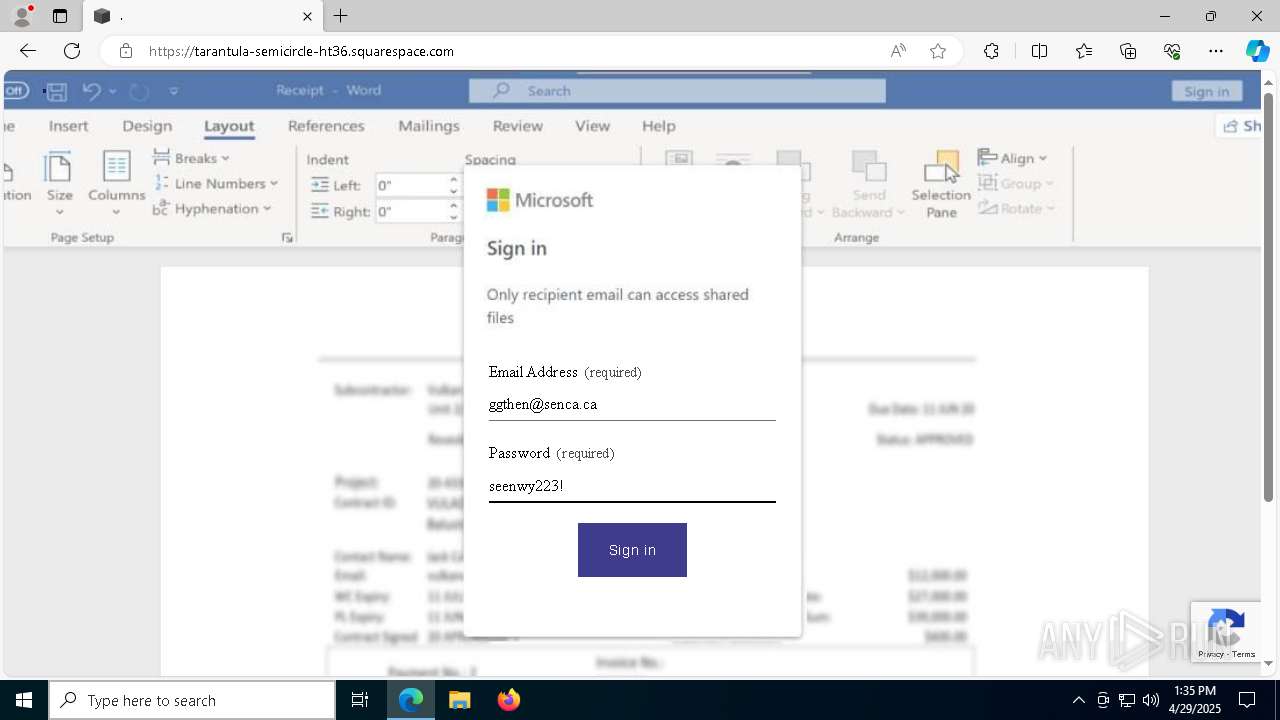Open Browser essentials heart icon

(1172, 51)
